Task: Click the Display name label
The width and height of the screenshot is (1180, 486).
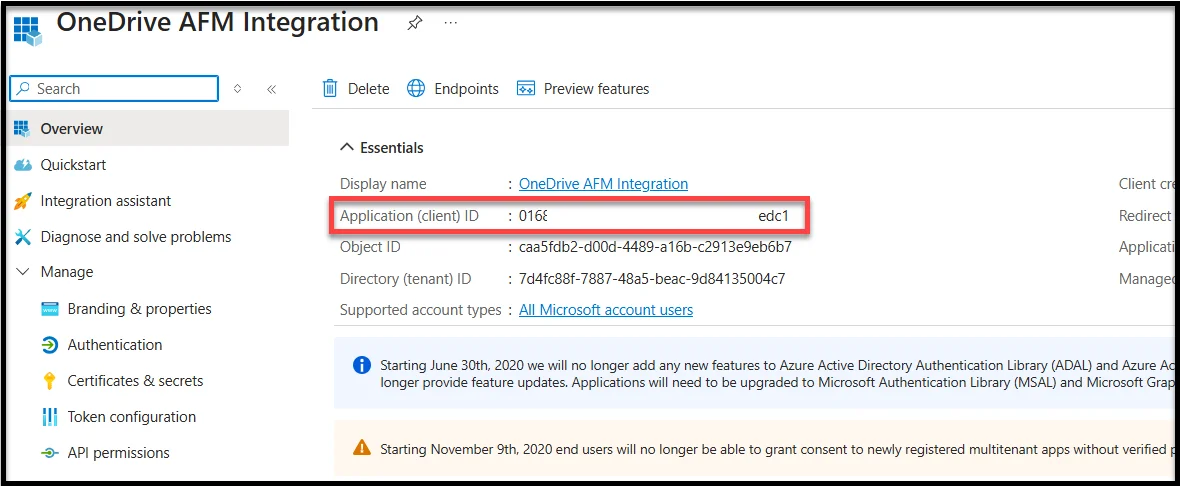Action: tap(383, 184)
